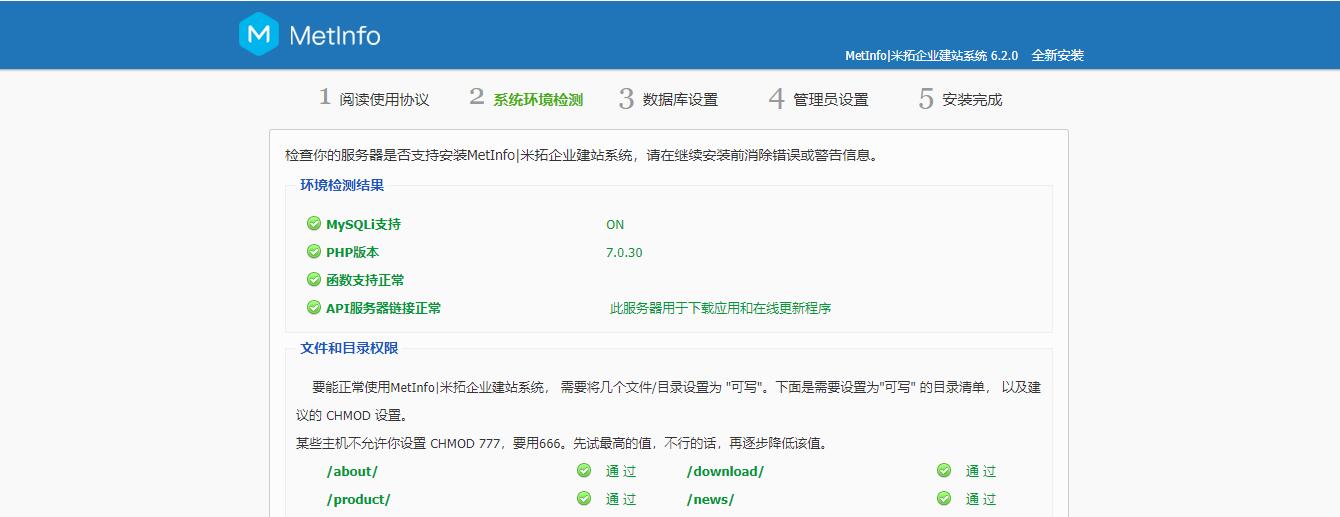Click the MetInfo hexagon logo icon
1340x517 pixels.
point(259,34)
